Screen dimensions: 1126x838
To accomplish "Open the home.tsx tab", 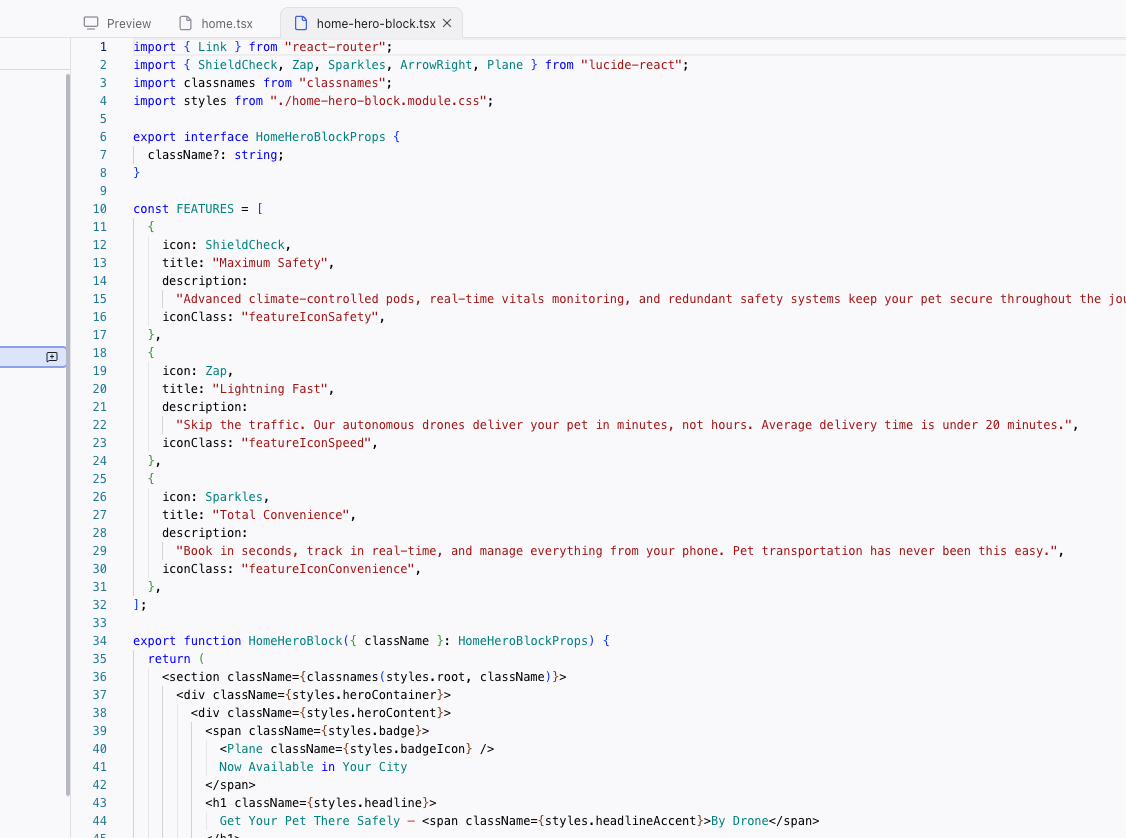I will (226, 22).
